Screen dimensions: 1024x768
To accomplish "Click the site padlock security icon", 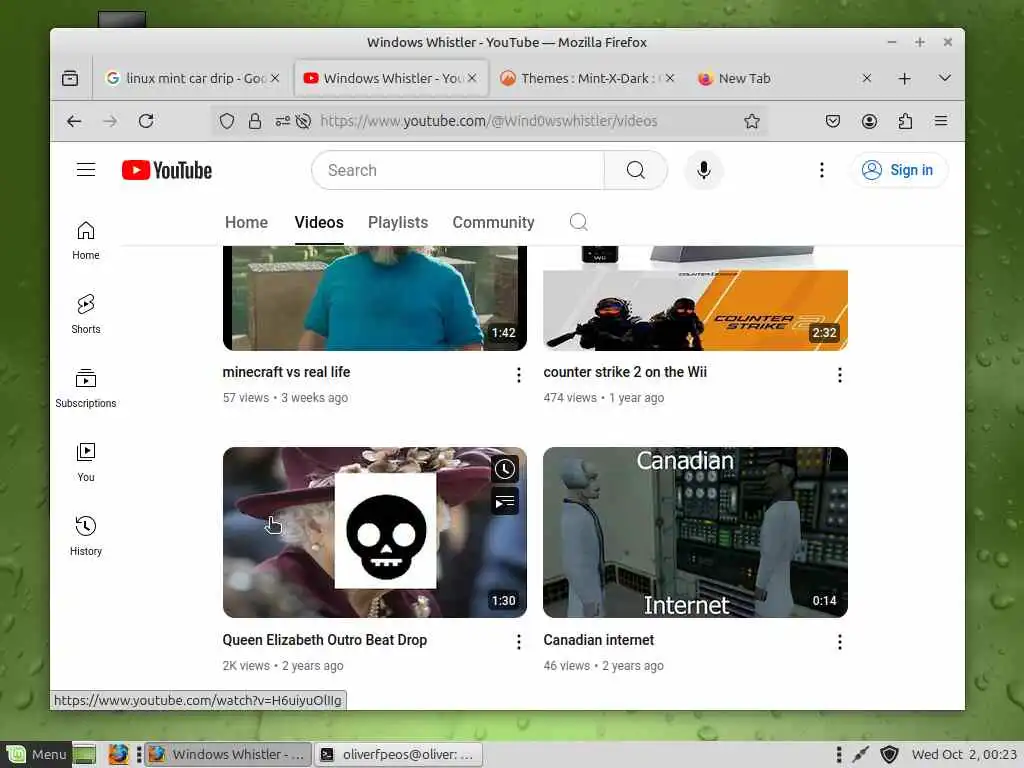I will [x=255, y=121].
